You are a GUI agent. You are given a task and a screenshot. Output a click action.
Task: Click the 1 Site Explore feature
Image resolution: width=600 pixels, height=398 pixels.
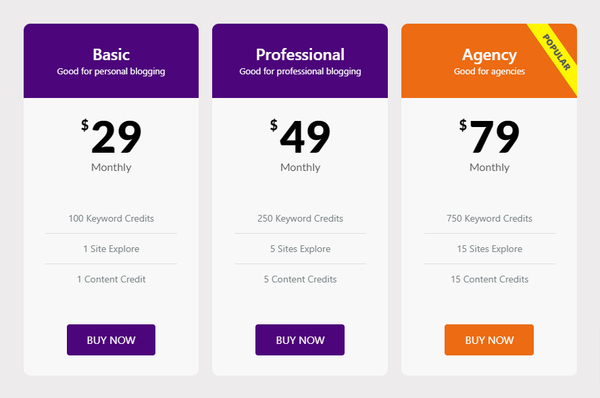point(111,249)
